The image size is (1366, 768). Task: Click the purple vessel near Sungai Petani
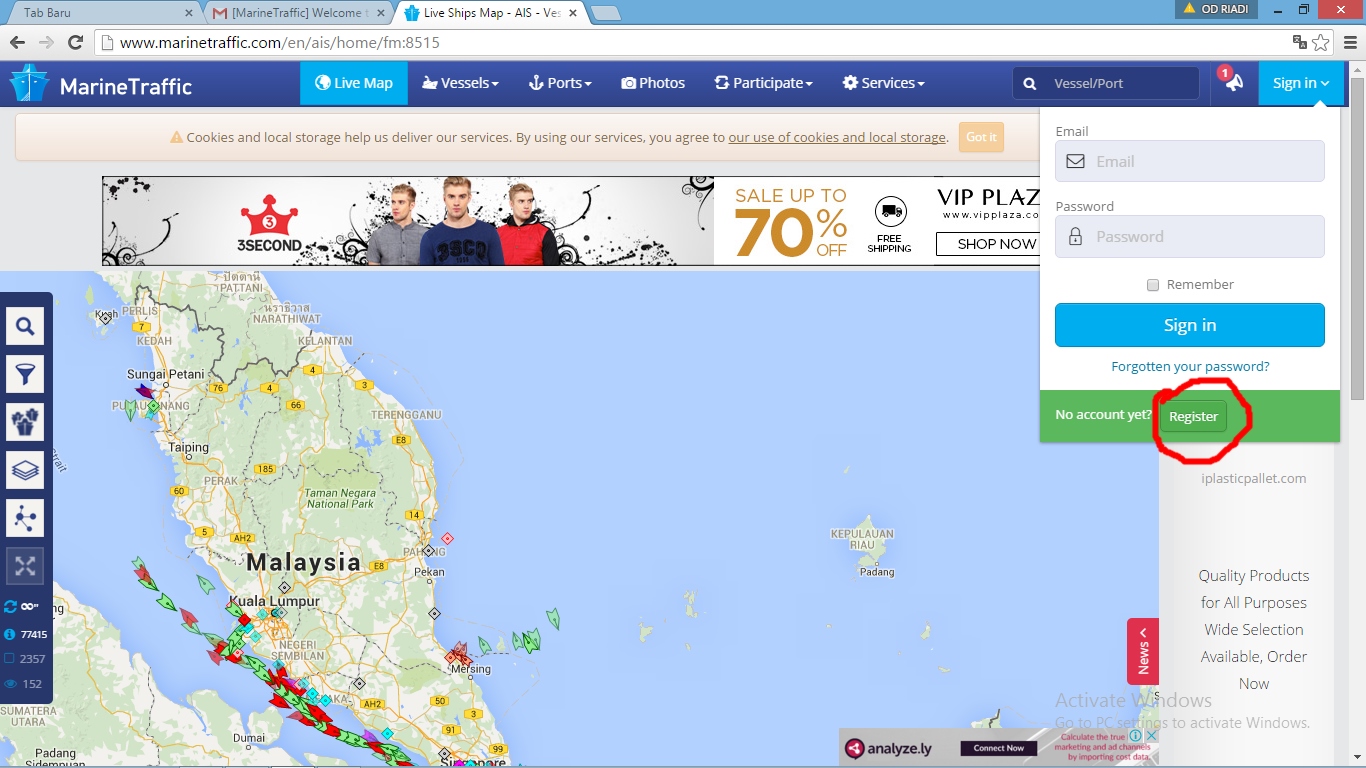[145, 391]
